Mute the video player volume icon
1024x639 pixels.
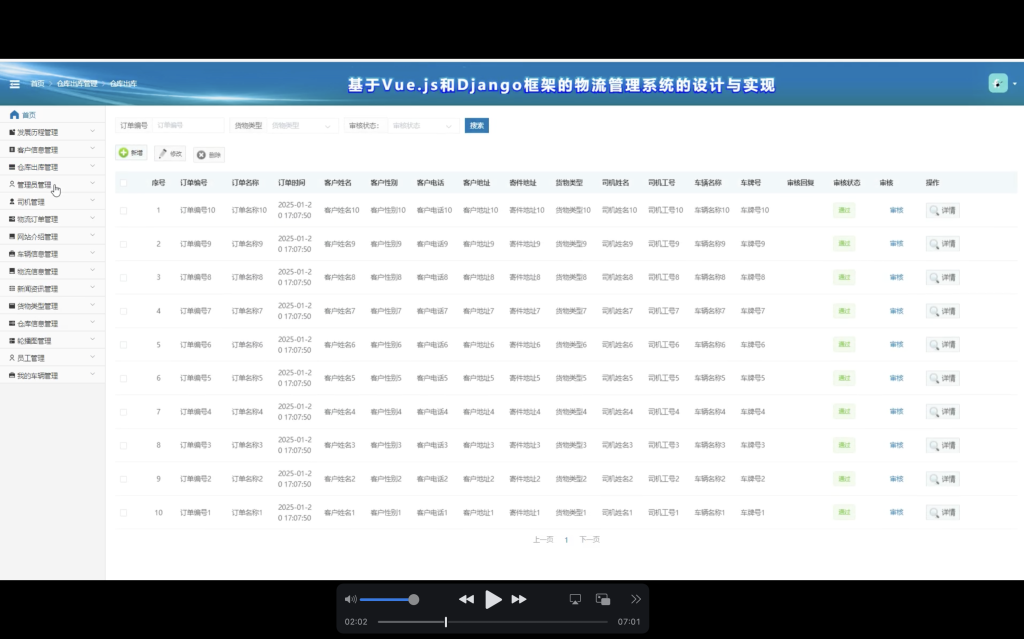pyautogui.click(x=350, y=599)
